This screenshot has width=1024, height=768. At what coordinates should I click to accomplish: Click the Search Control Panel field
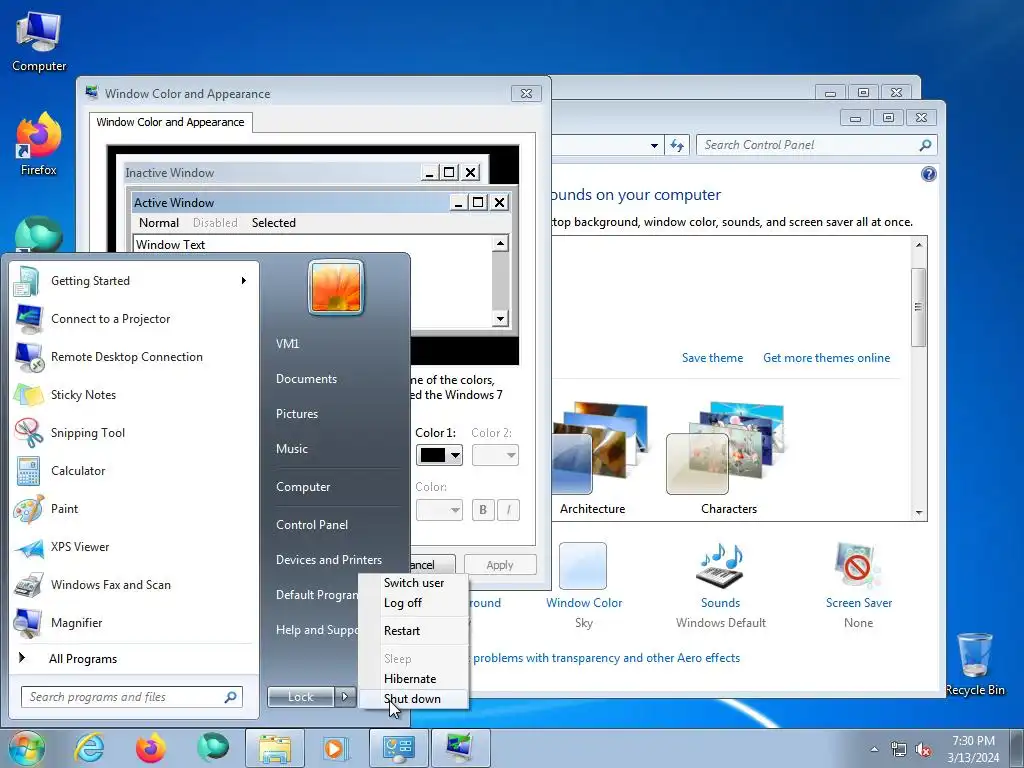tap(817, 145)
